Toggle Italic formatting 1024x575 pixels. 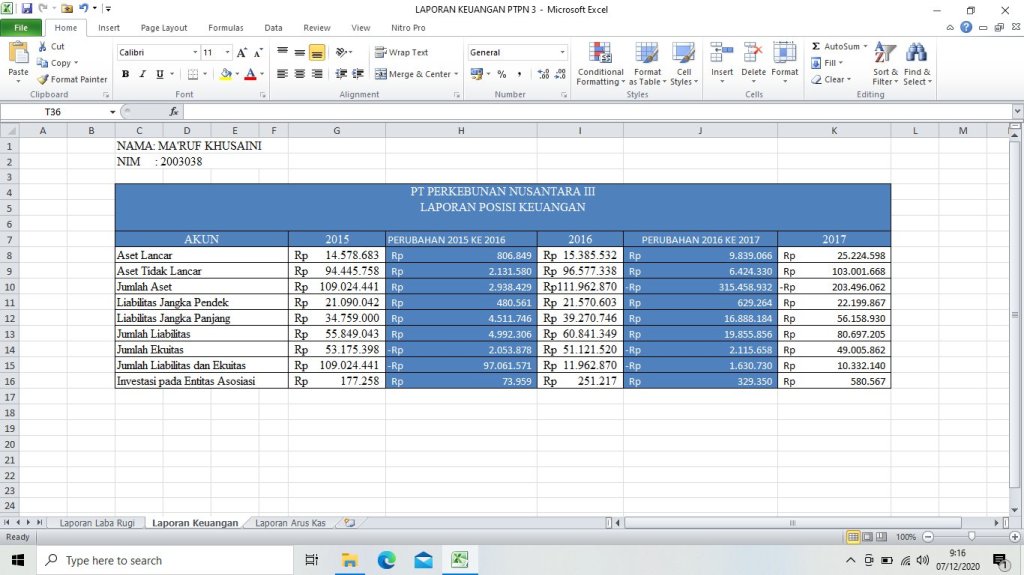click(143, 74)
